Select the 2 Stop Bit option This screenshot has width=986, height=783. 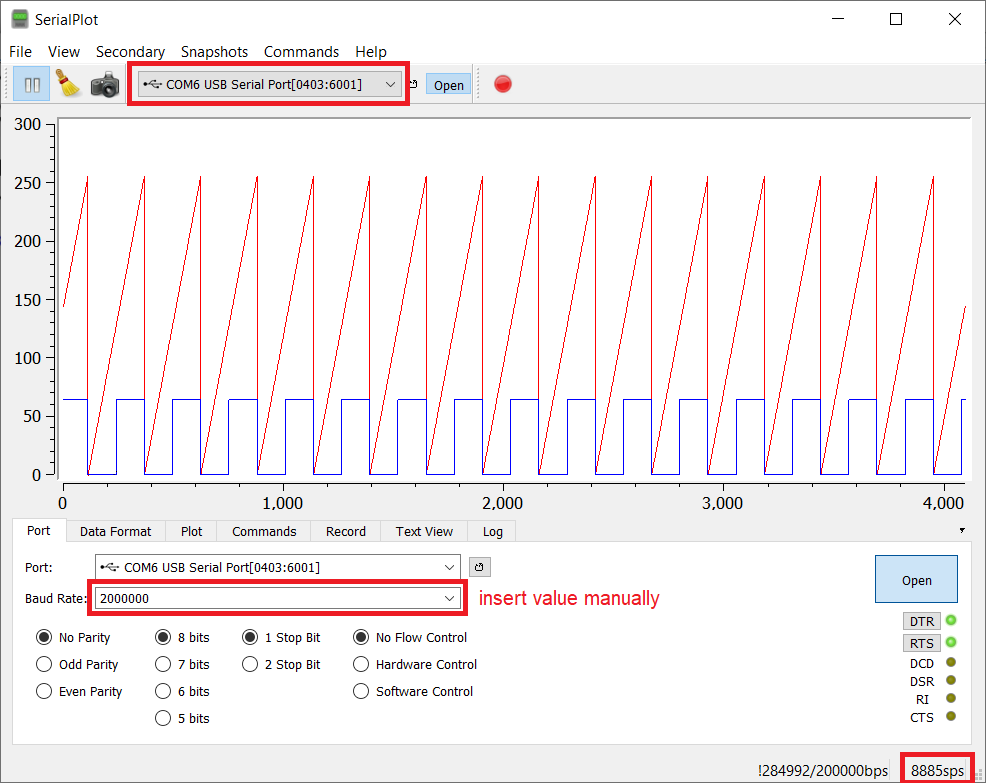pos(249,664)
